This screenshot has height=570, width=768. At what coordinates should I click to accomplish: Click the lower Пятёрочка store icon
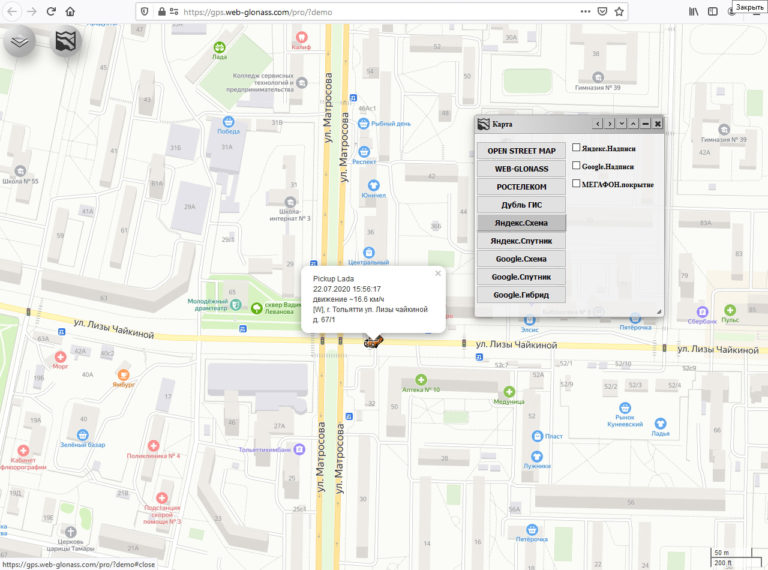(532, 529)
